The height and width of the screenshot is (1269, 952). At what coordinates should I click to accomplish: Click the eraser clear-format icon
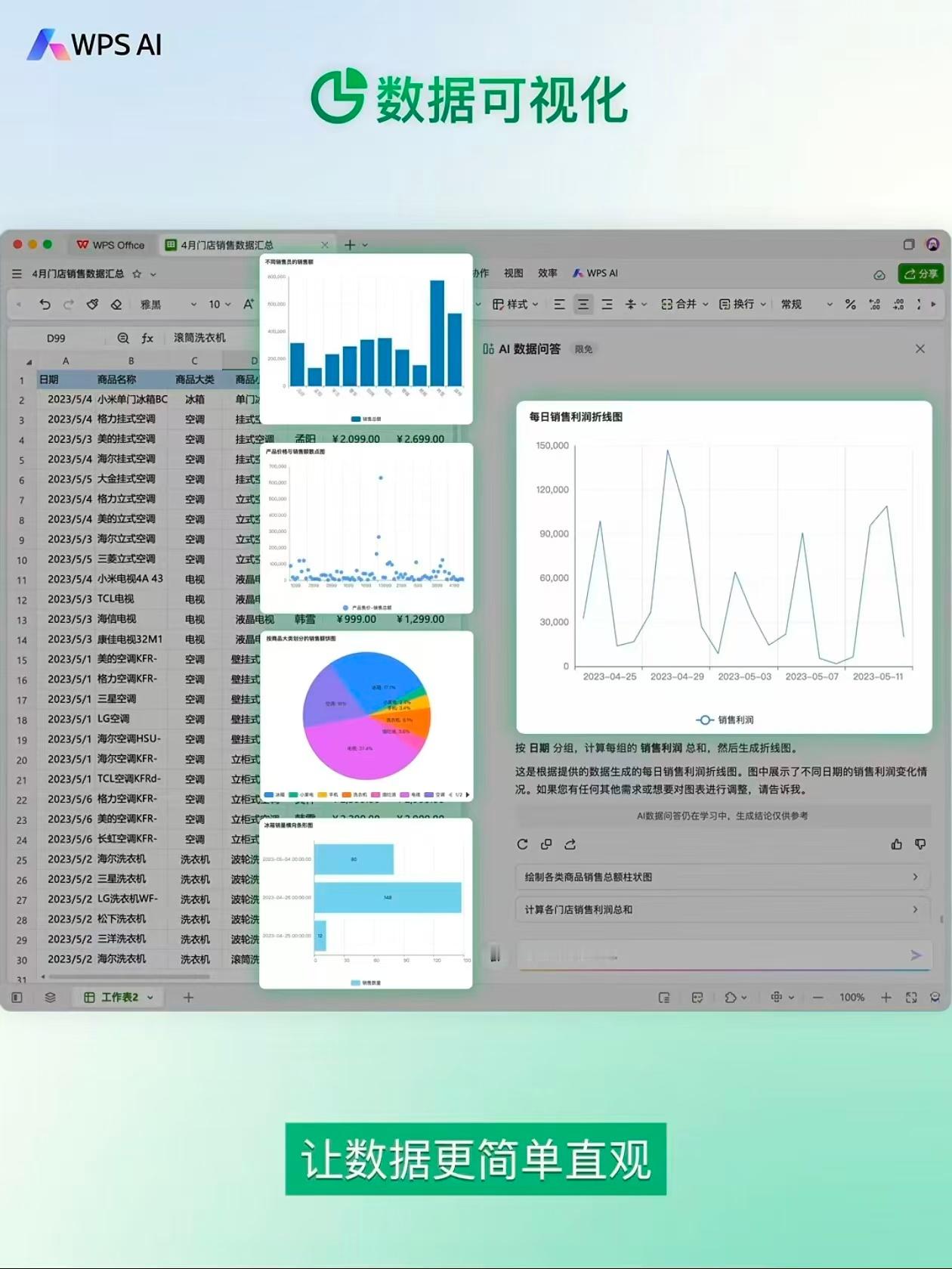116,305
